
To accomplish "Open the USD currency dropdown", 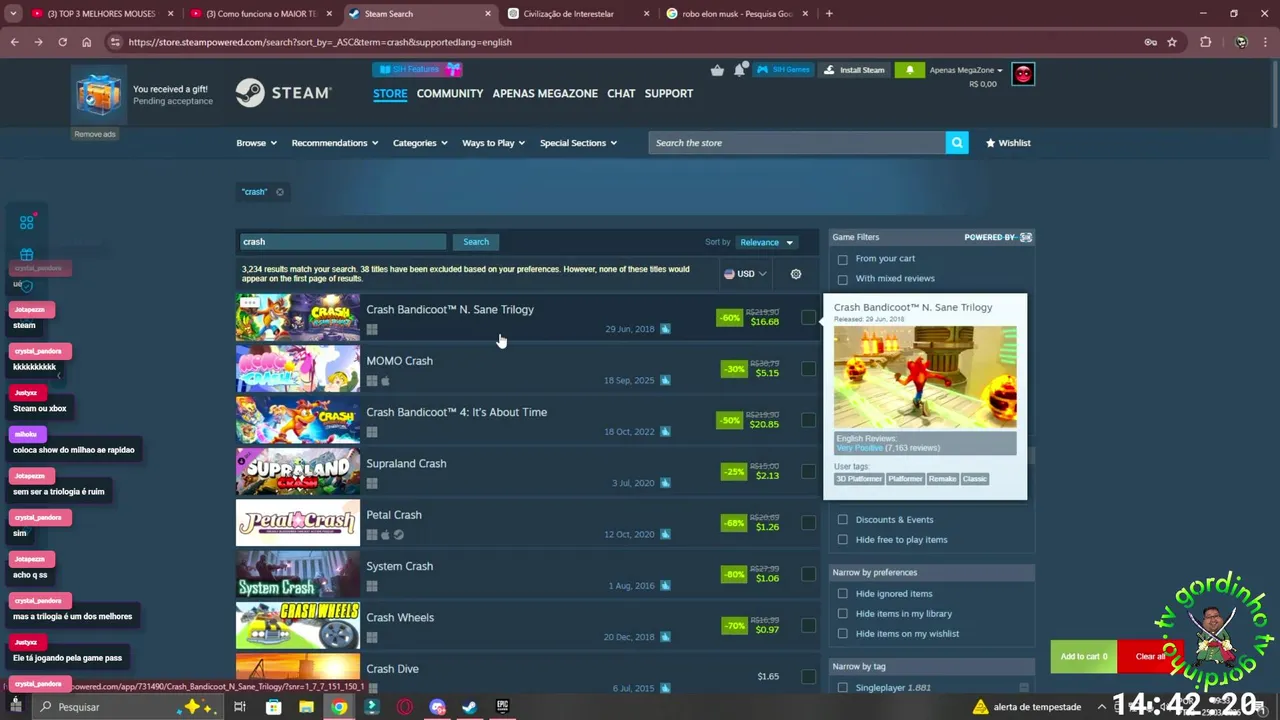I will pyautogui.click(x=745, y=274).
